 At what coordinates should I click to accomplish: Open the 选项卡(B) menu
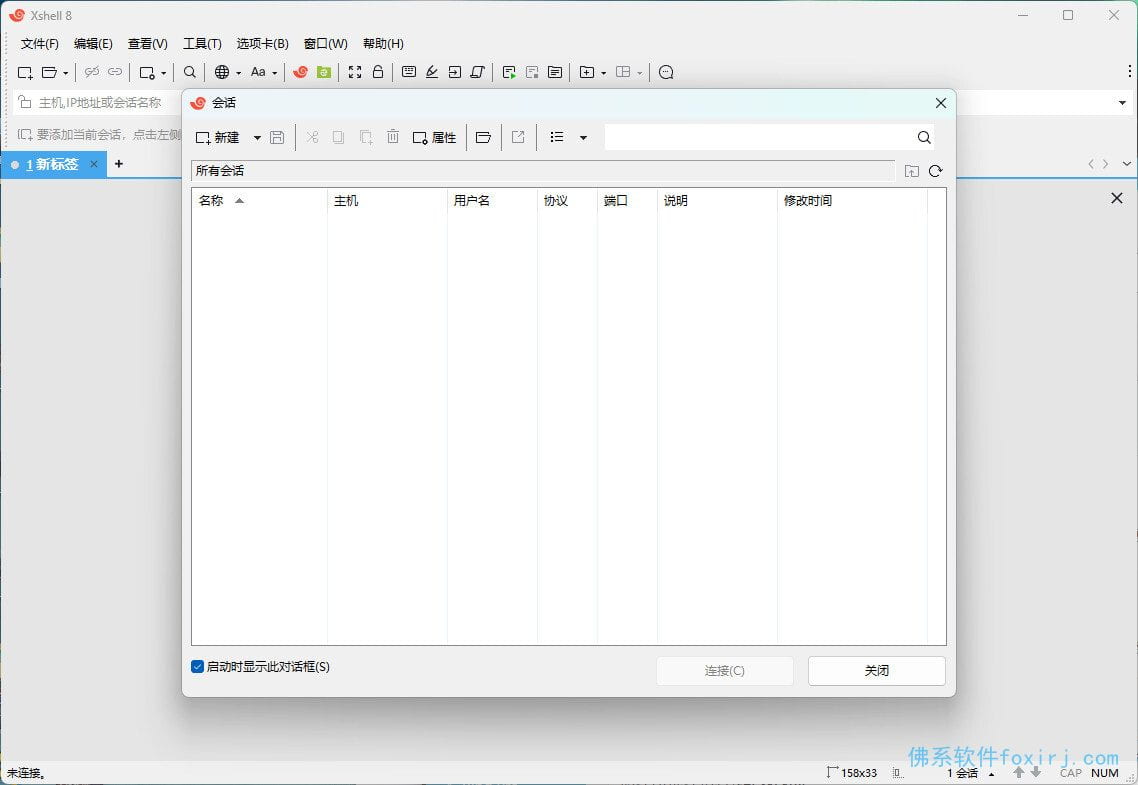coord(262,44)
